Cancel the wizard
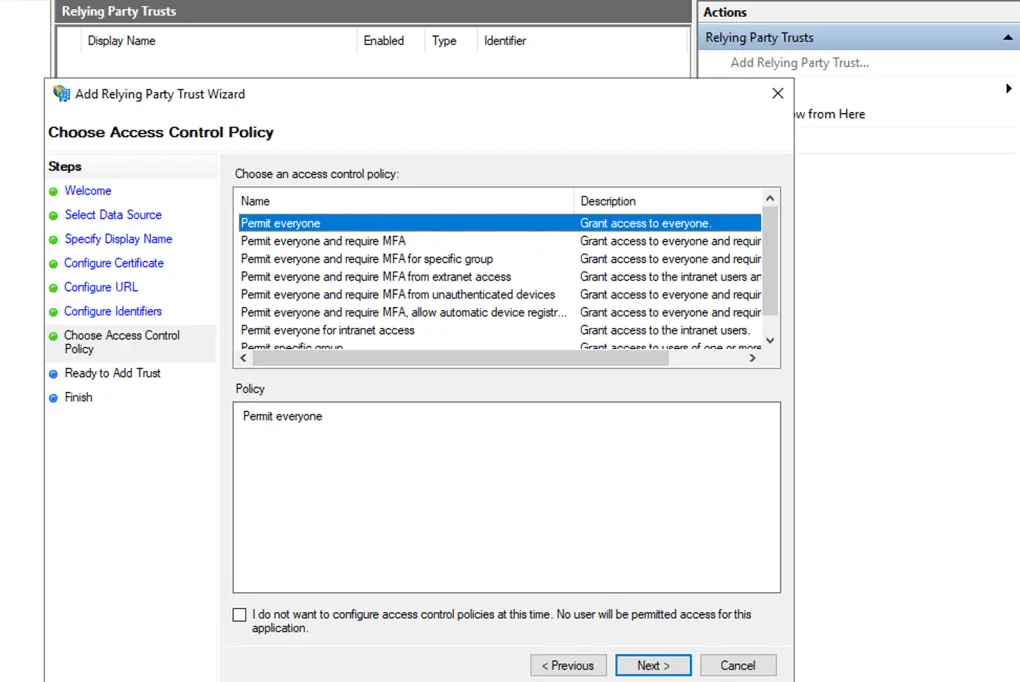 coord(737,665)
